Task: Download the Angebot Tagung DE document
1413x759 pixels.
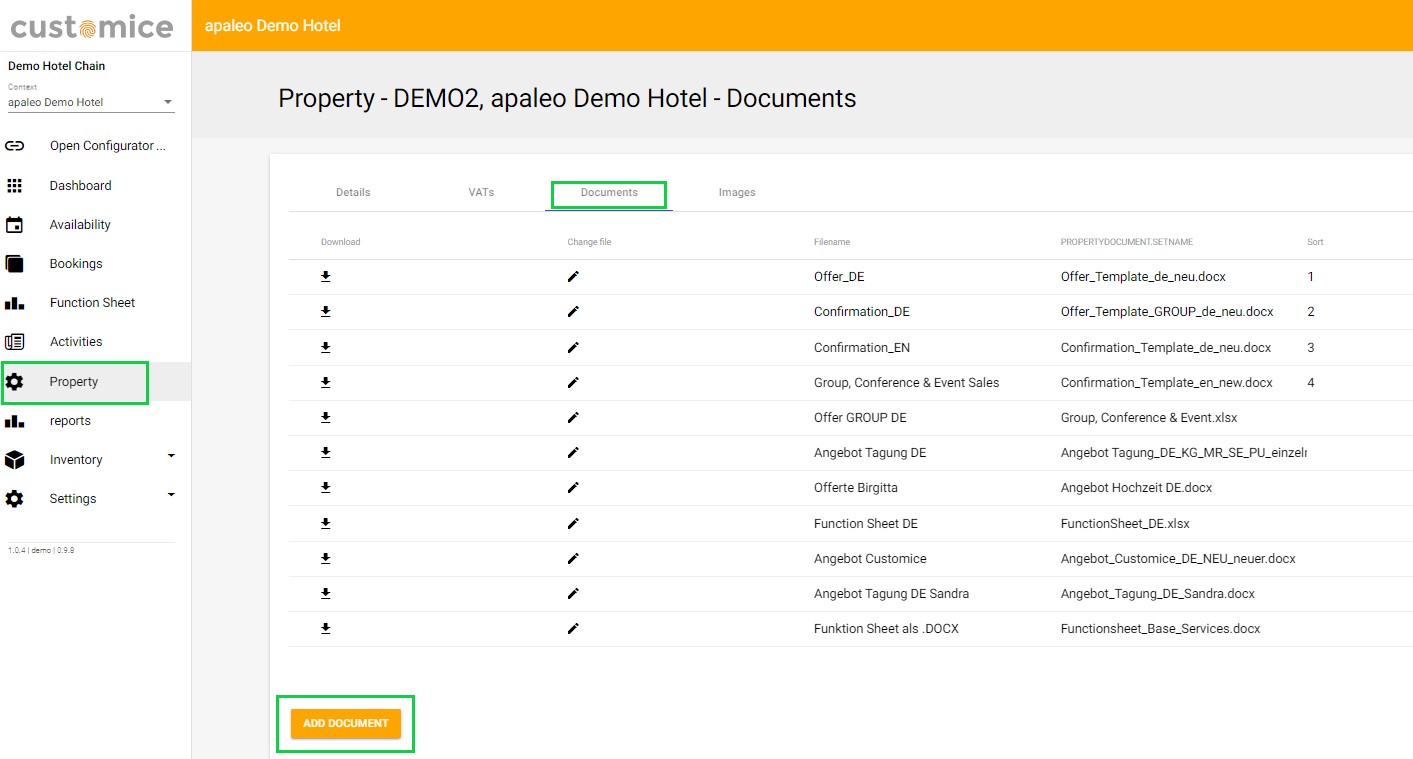Action: click(x=326, y=452)
